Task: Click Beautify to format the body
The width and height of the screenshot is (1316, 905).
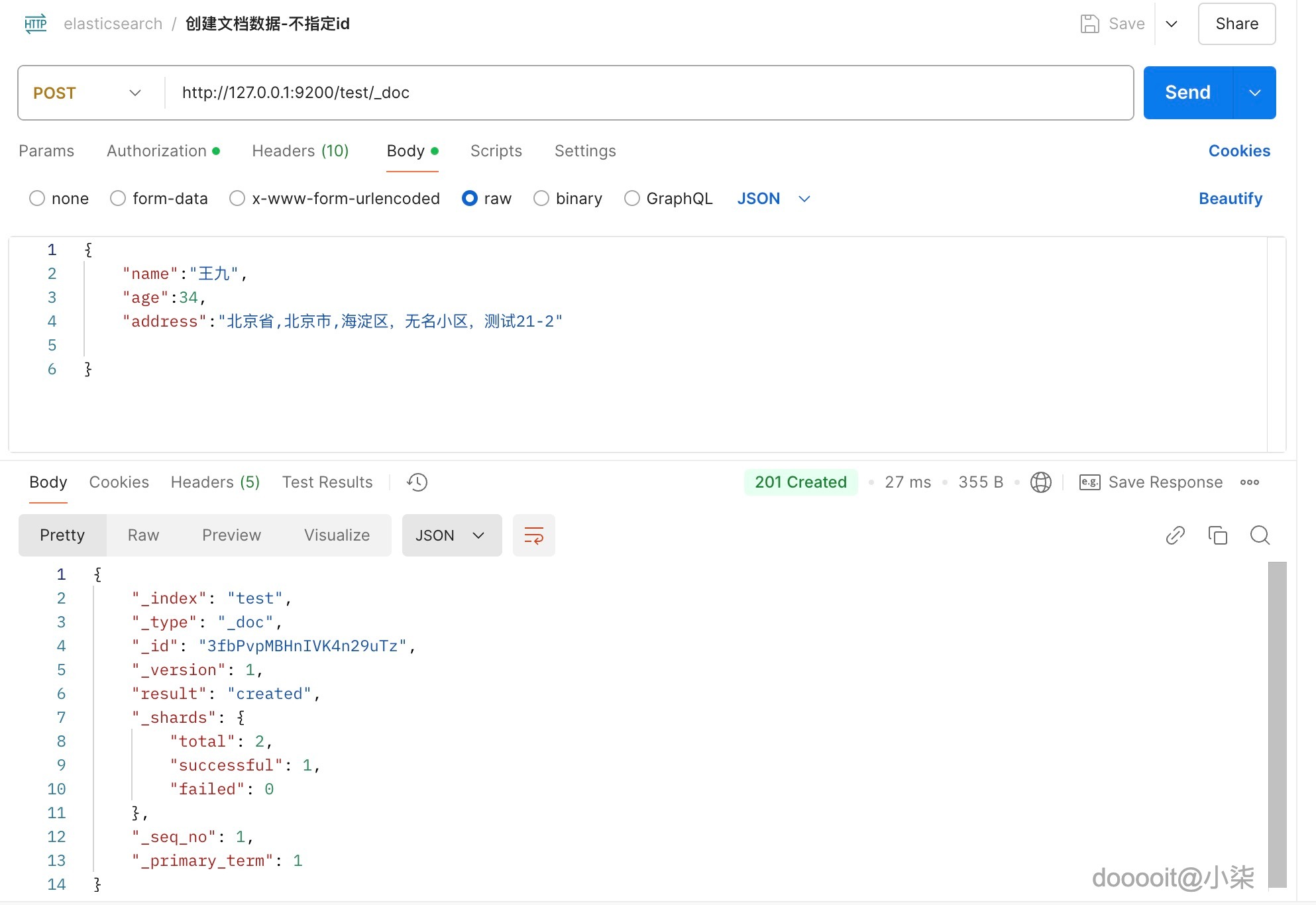Action: (x=1230, y=199)
